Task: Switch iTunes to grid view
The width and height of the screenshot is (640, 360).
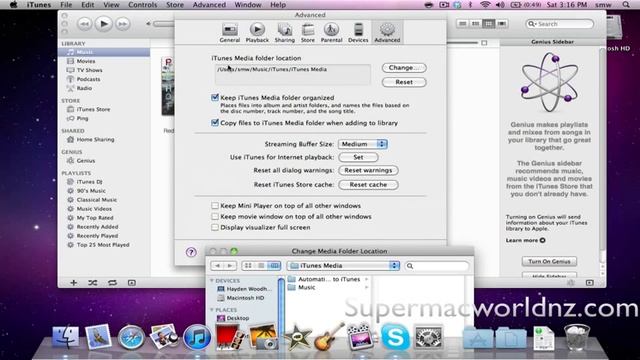Action: coord(489,24)
